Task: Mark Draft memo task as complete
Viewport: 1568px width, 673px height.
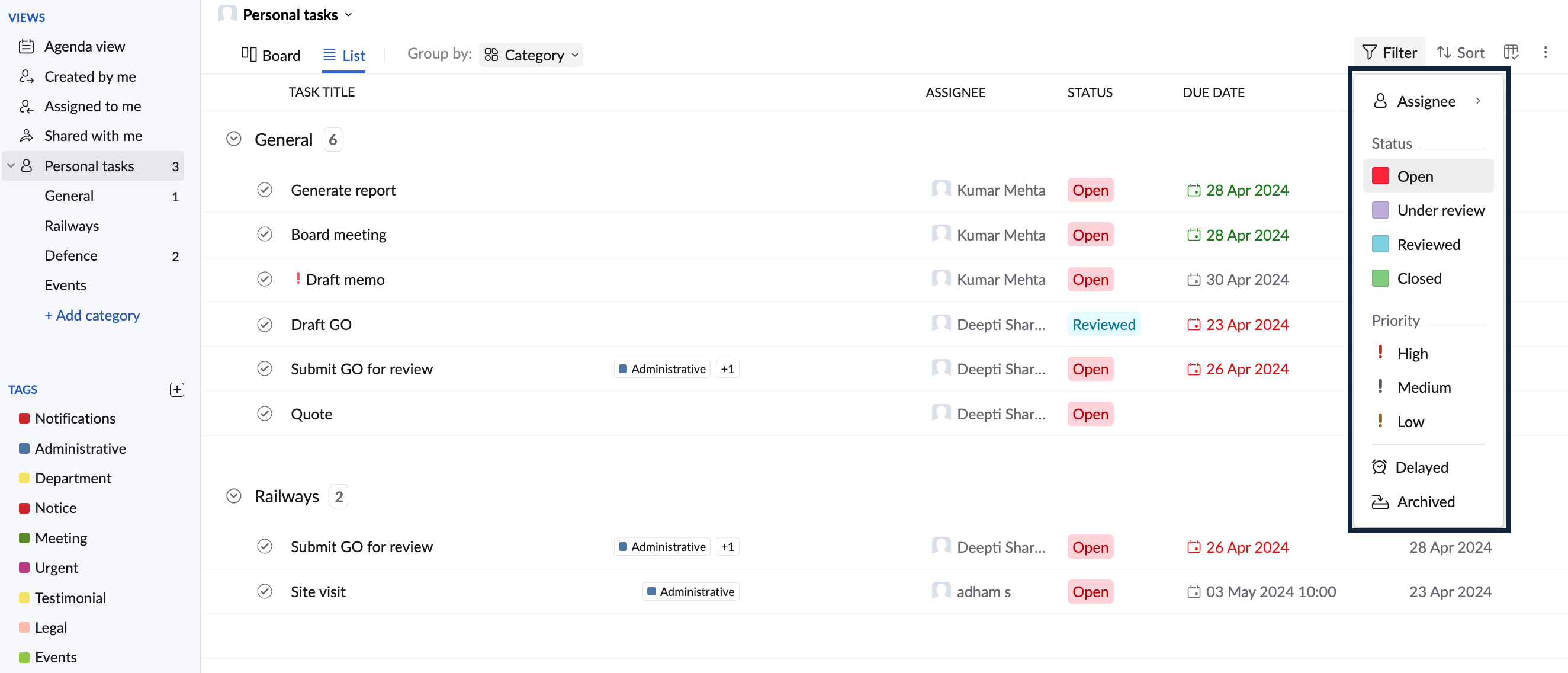Action: tap(264, 280)
